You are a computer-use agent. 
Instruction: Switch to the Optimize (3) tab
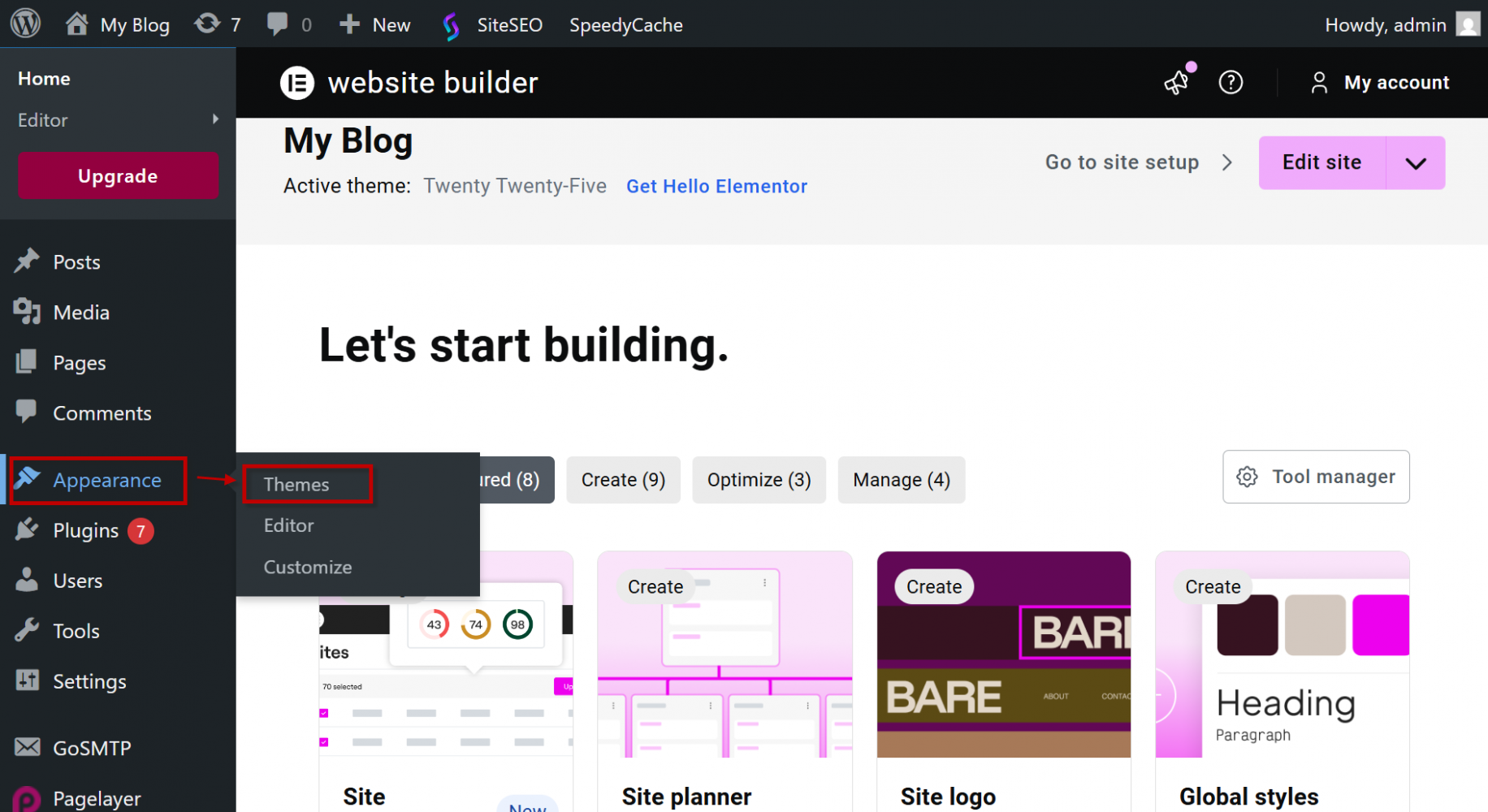click(759, 480)
